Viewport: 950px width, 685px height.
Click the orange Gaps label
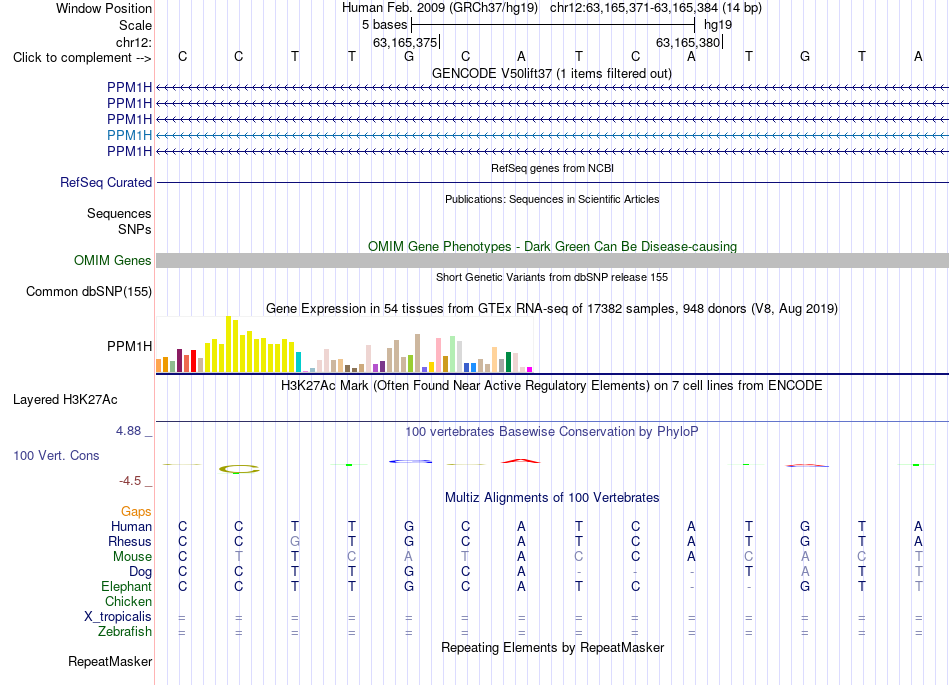136,512
